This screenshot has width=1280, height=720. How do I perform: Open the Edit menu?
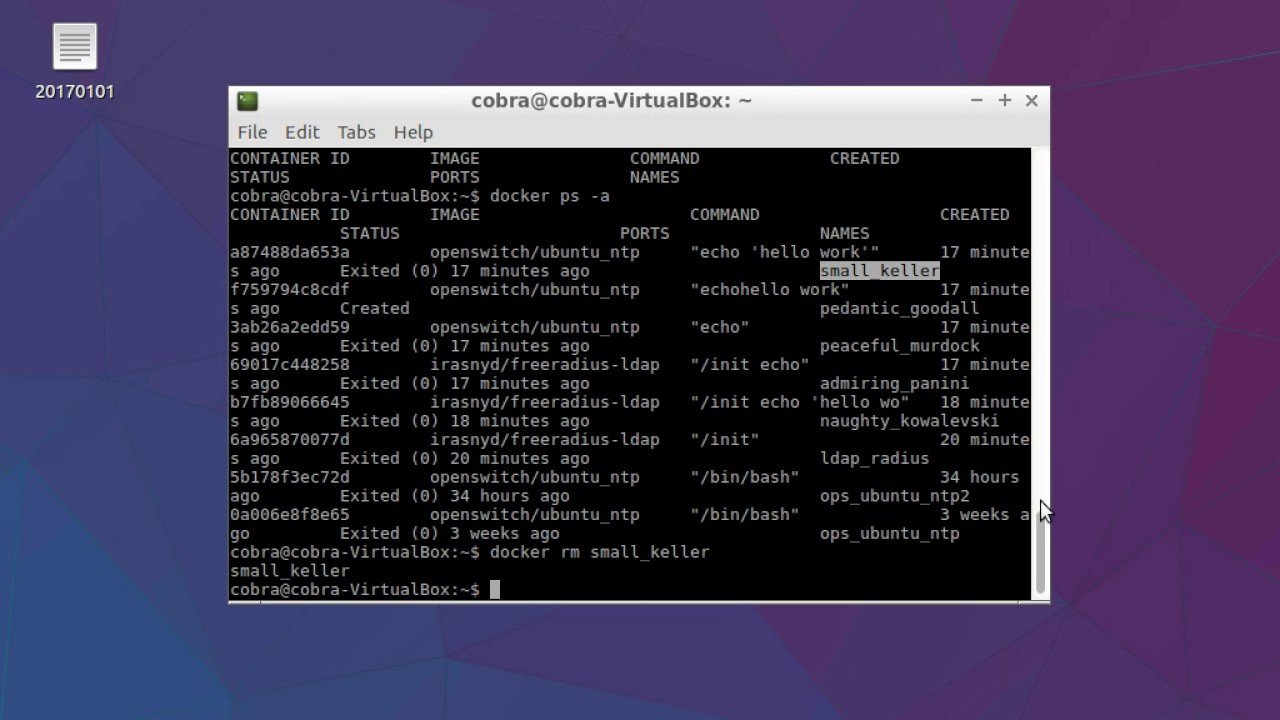pos(302,132)
